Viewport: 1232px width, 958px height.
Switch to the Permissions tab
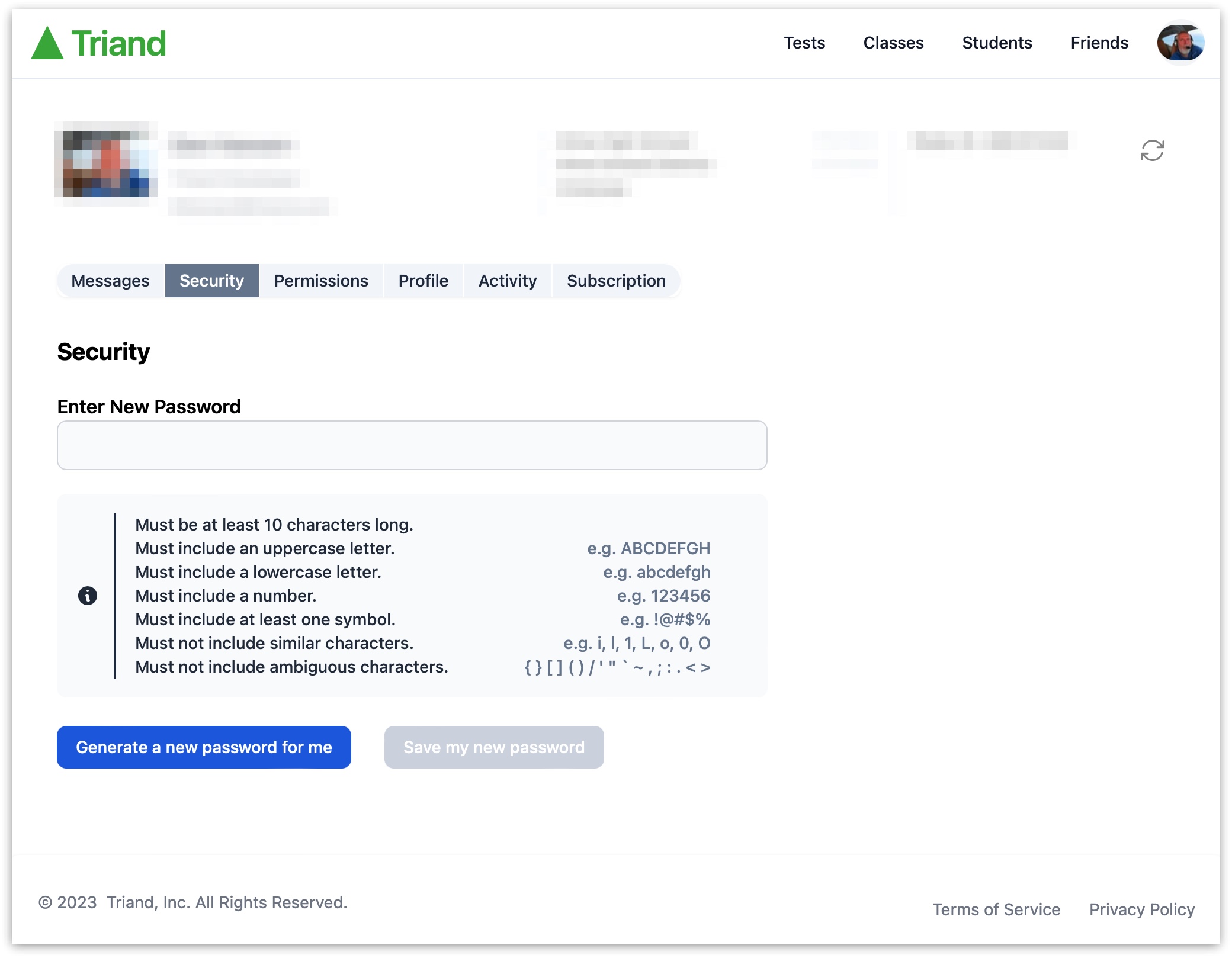[x=321, y=280]
